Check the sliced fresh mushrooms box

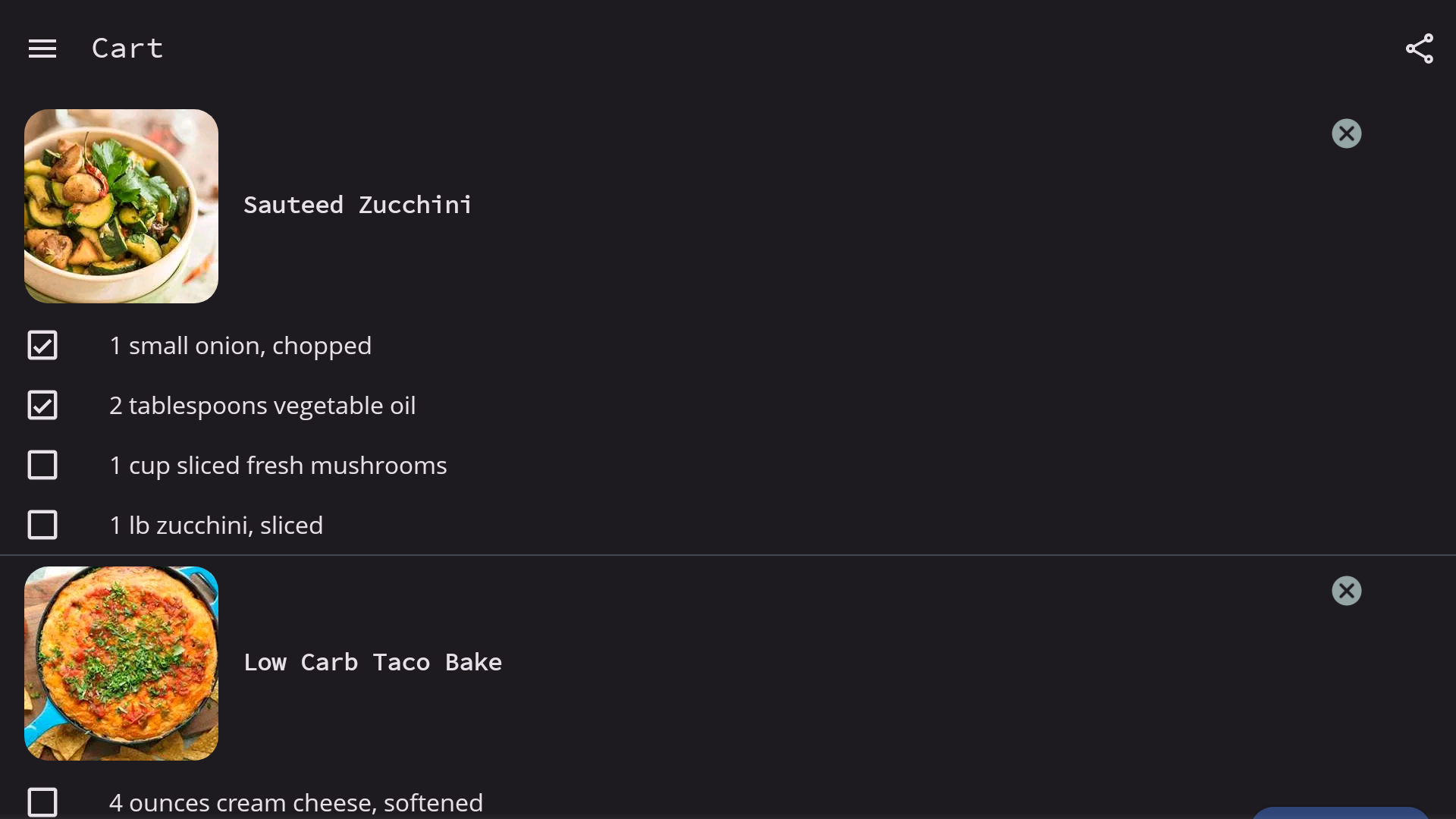pyautogui.click(x=42, y=466)
